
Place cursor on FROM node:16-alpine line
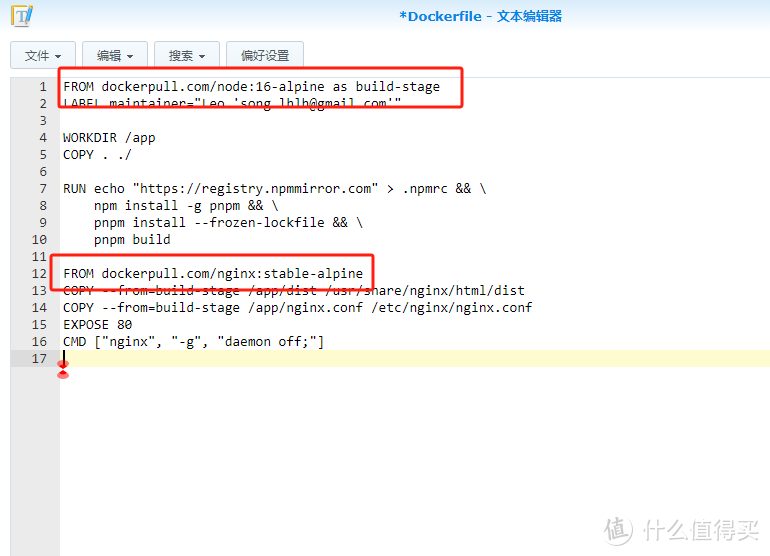251,87
